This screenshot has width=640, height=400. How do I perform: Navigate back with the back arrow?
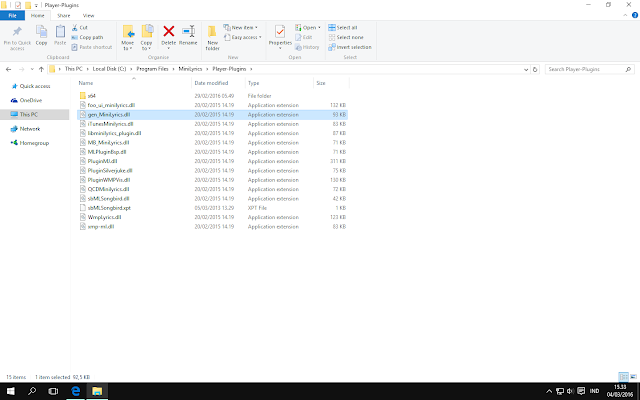(9, 69)
